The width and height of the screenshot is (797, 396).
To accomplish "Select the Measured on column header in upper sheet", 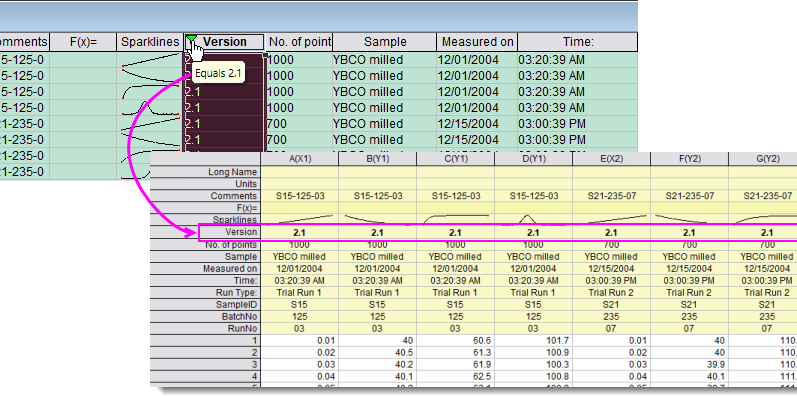I will (x=477, y=42).
